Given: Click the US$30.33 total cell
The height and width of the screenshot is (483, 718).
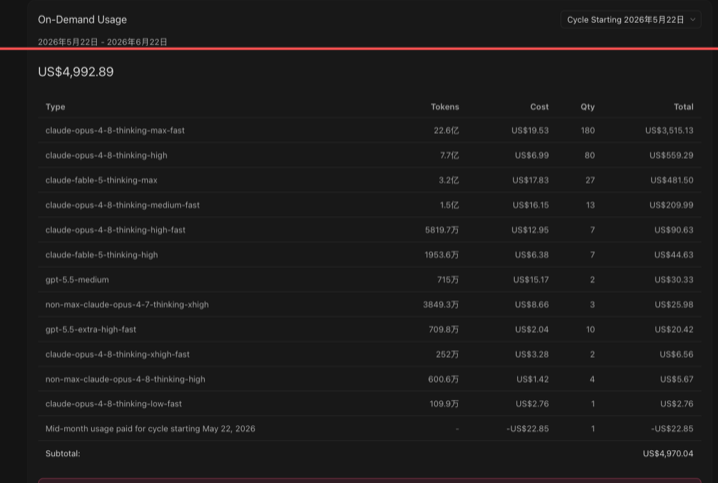Looking at the screenshot, I should pos(674,280).
